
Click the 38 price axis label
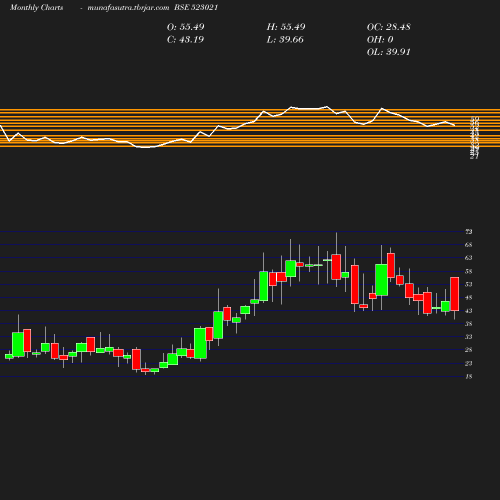pos(469,324)
